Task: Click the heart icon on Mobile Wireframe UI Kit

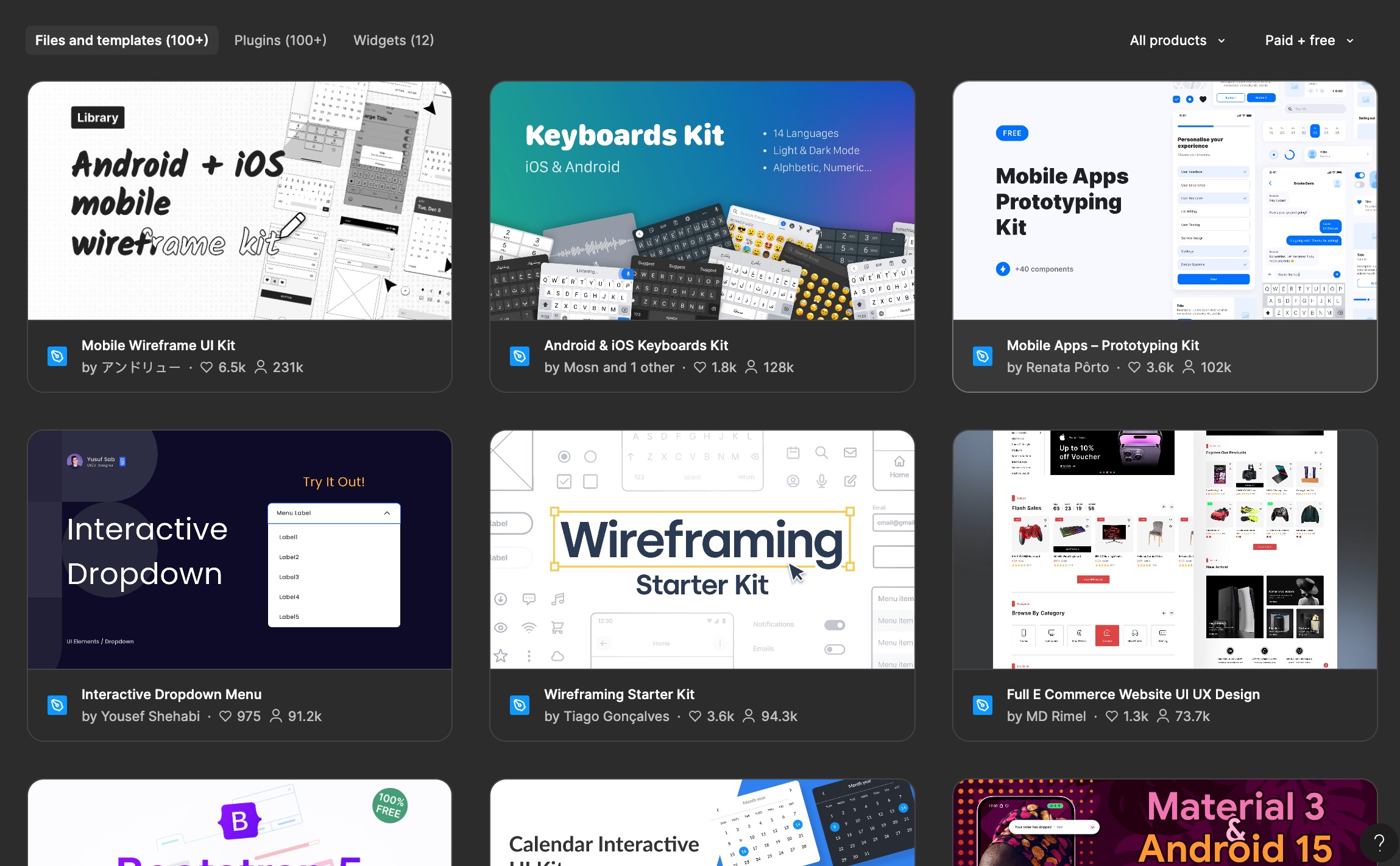Action: (207, 367)
